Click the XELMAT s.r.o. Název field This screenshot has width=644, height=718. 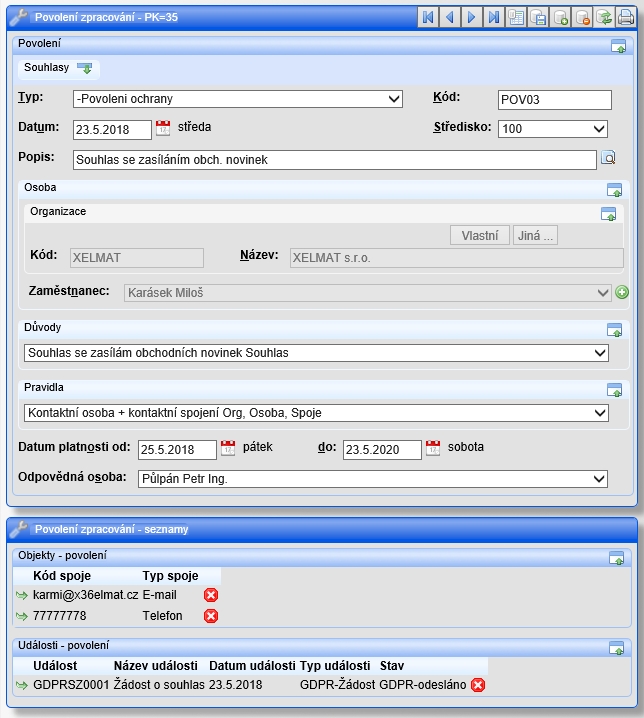(x=457, y=258)
